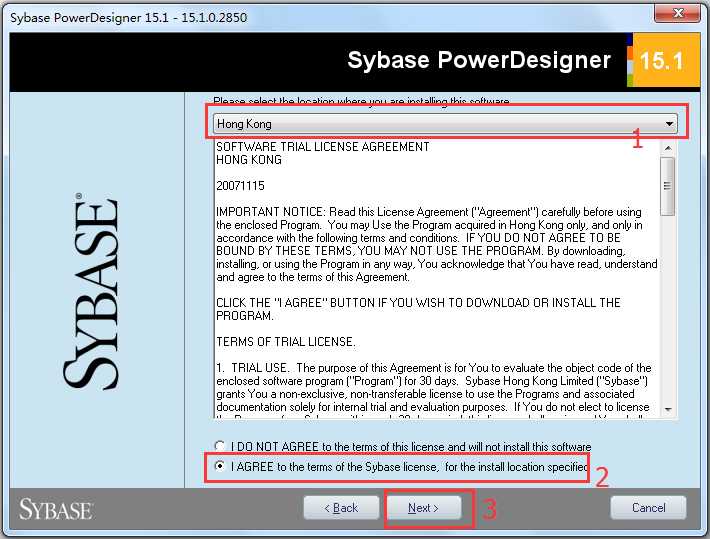Click the 'CLICK THE "I AGREE" BUTTON' line
This screenshot has height=539, width=710.
point(418,303)
